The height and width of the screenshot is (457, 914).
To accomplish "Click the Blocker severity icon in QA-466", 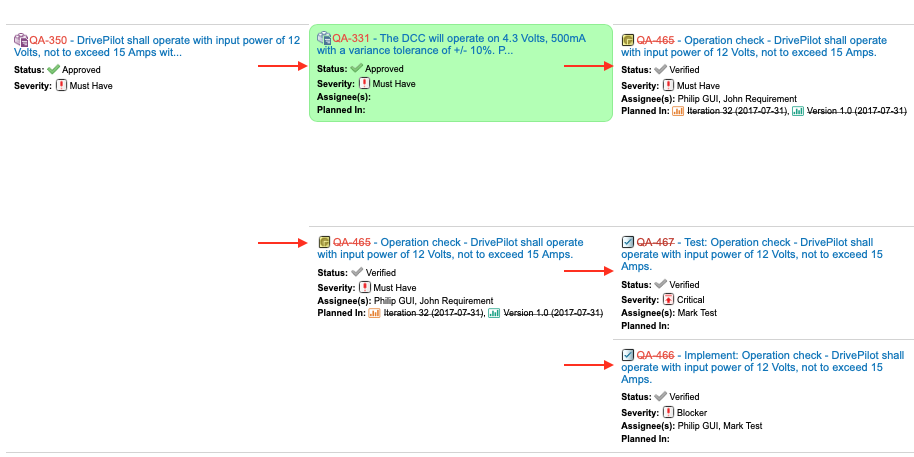I will [x=668, y=412].
